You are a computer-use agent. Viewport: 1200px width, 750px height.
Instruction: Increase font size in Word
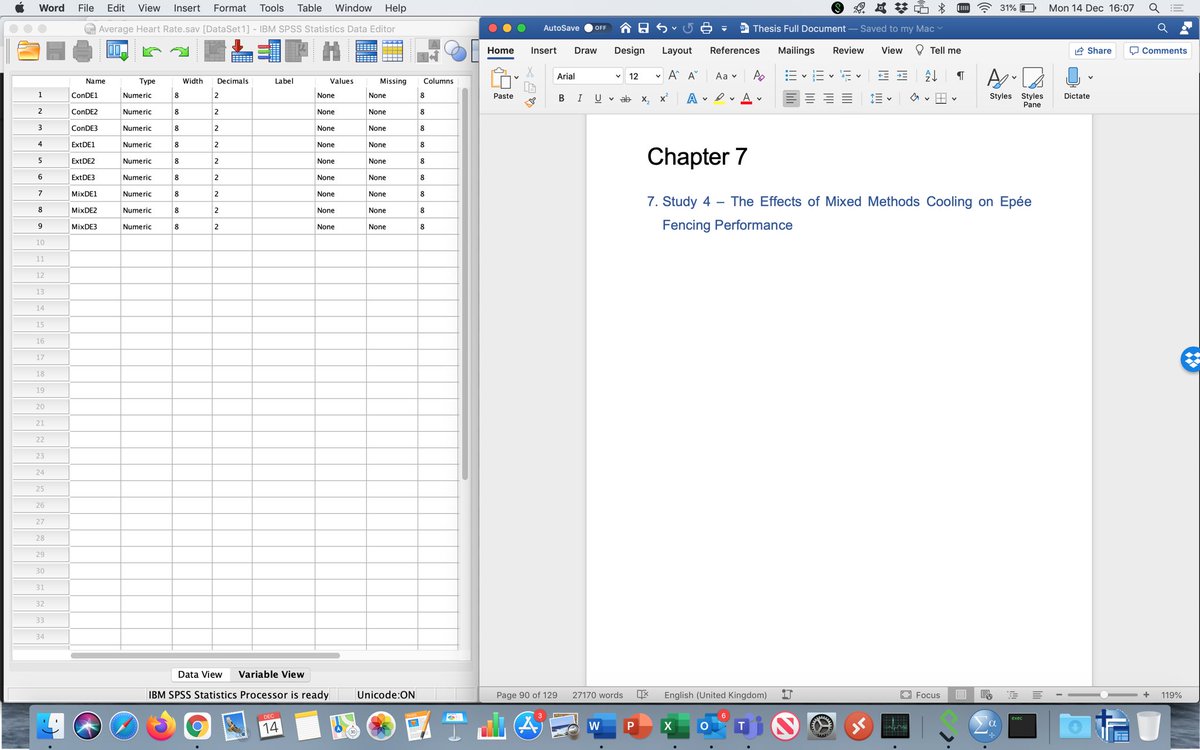click(674, 76)
